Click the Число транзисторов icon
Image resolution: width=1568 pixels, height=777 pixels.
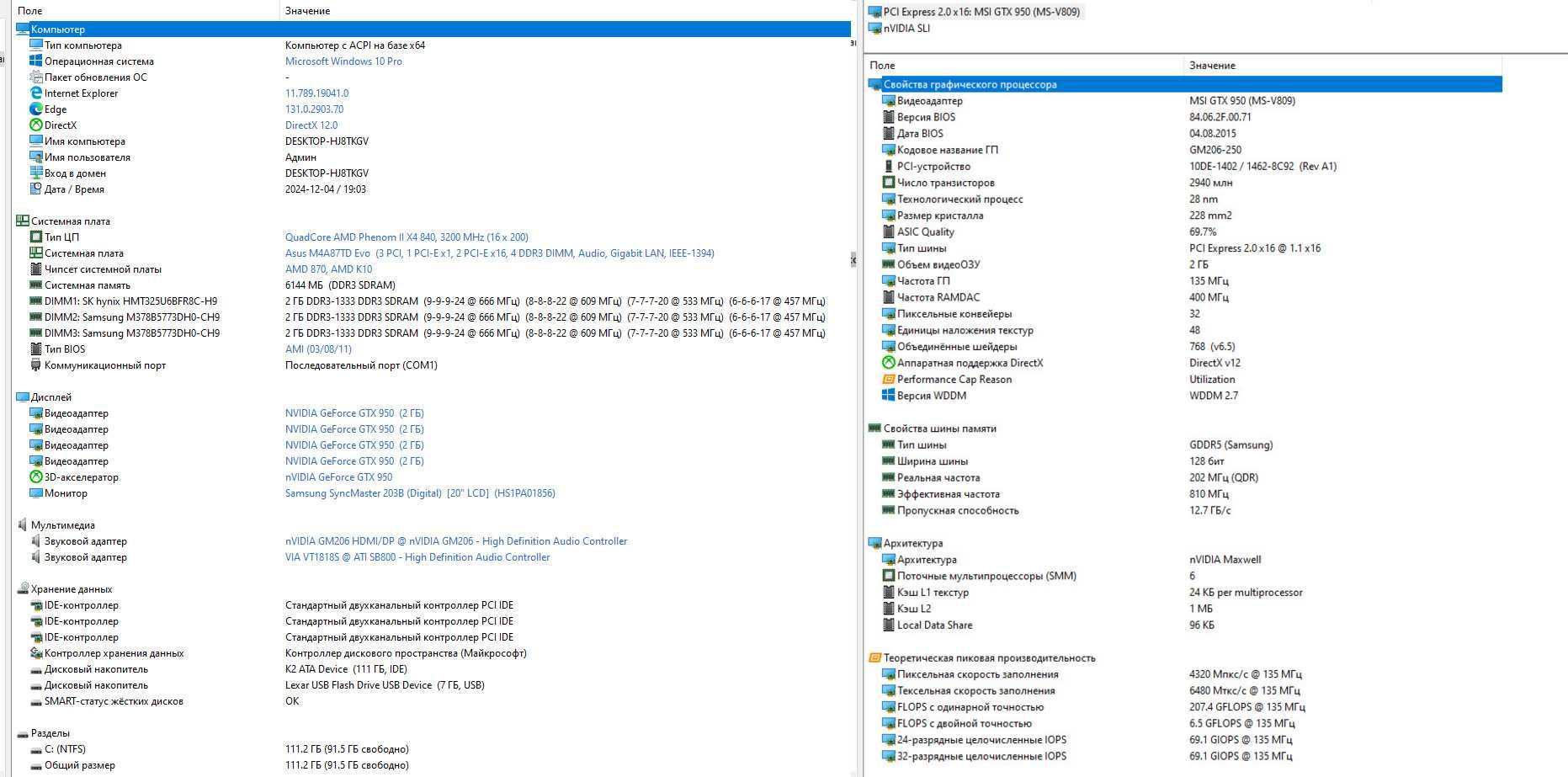[888, 182]
